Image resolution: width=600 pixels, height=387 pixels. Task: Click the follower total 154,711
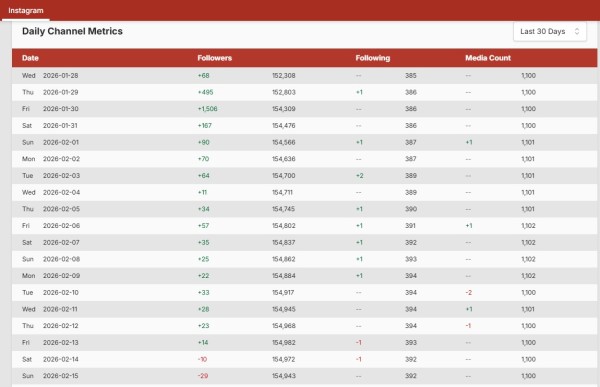click(282, 192)
